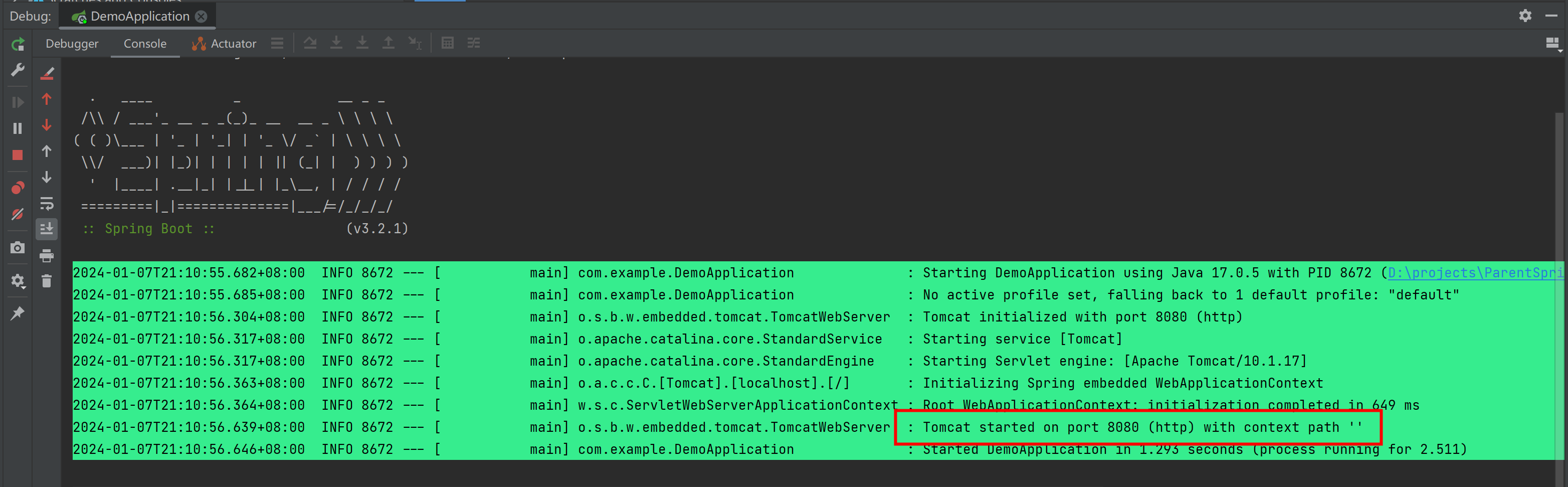Viewport: 1568px width, 487px height.
Task: Resume program with the greyed play icon
Action: [18, 102]
